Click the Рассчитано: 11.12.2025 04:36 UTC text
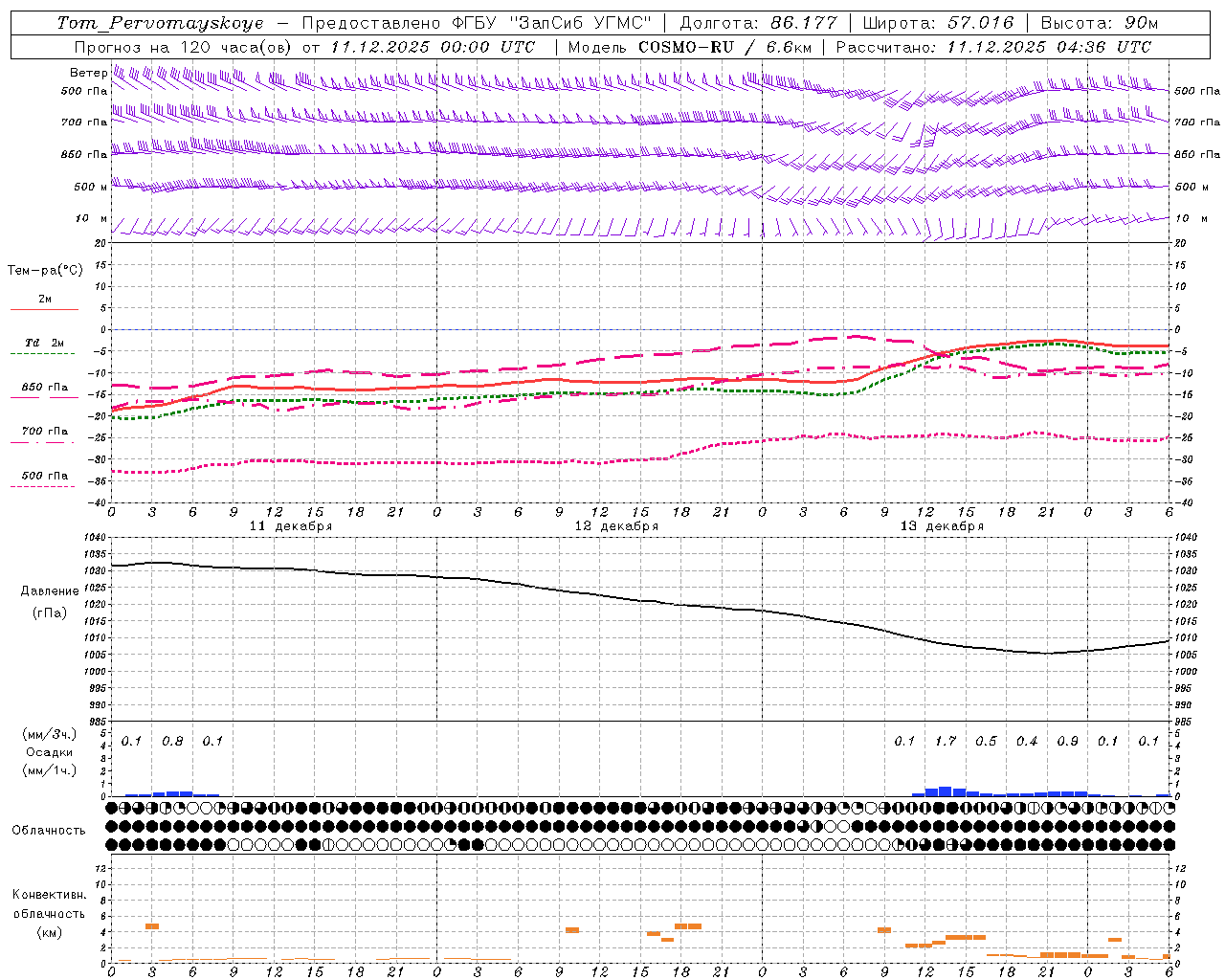Screen dimensions: 1225x980 click(993, 47)
